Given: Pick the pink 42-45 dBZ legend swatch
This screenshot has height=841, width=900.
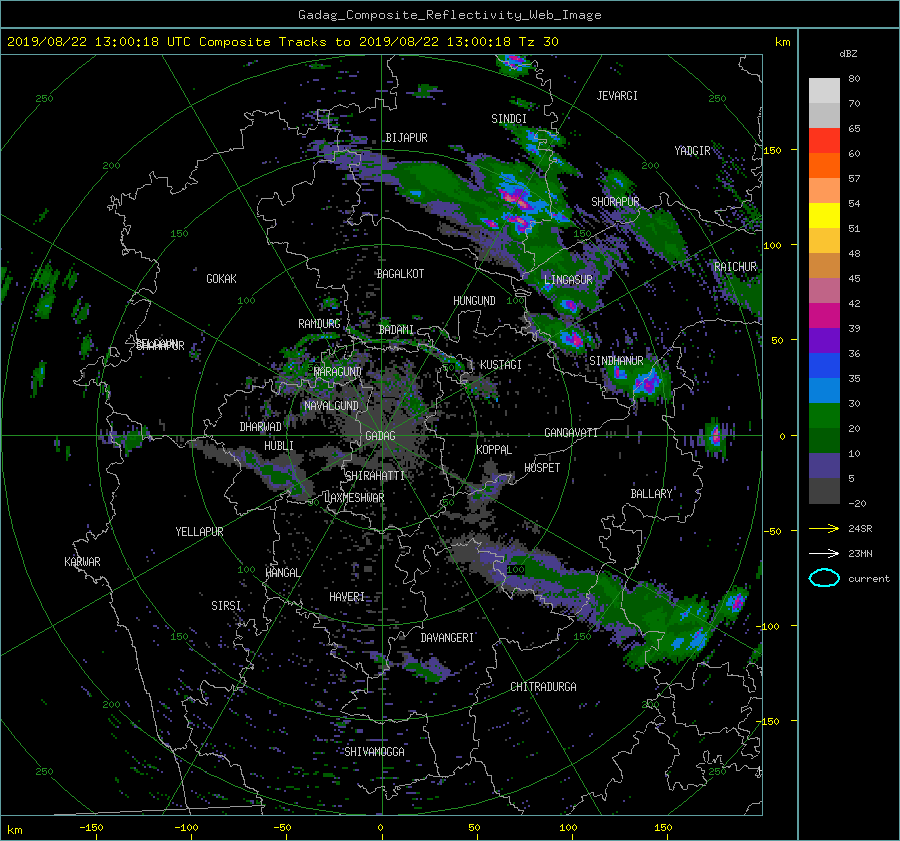Looking at the screenshot, I should [824, 290].
